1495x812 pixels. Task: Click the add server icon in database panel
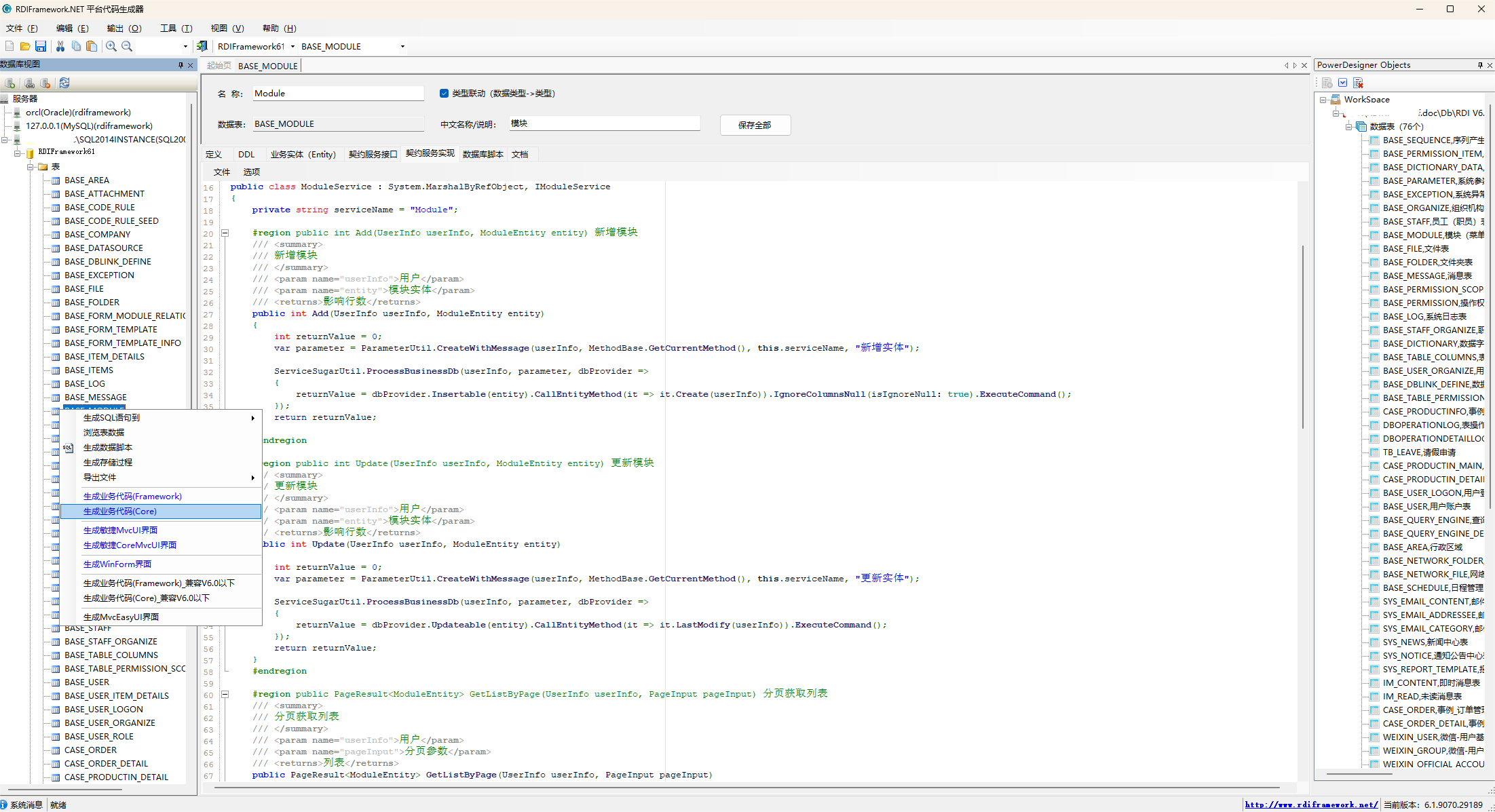tap(10, 83)
